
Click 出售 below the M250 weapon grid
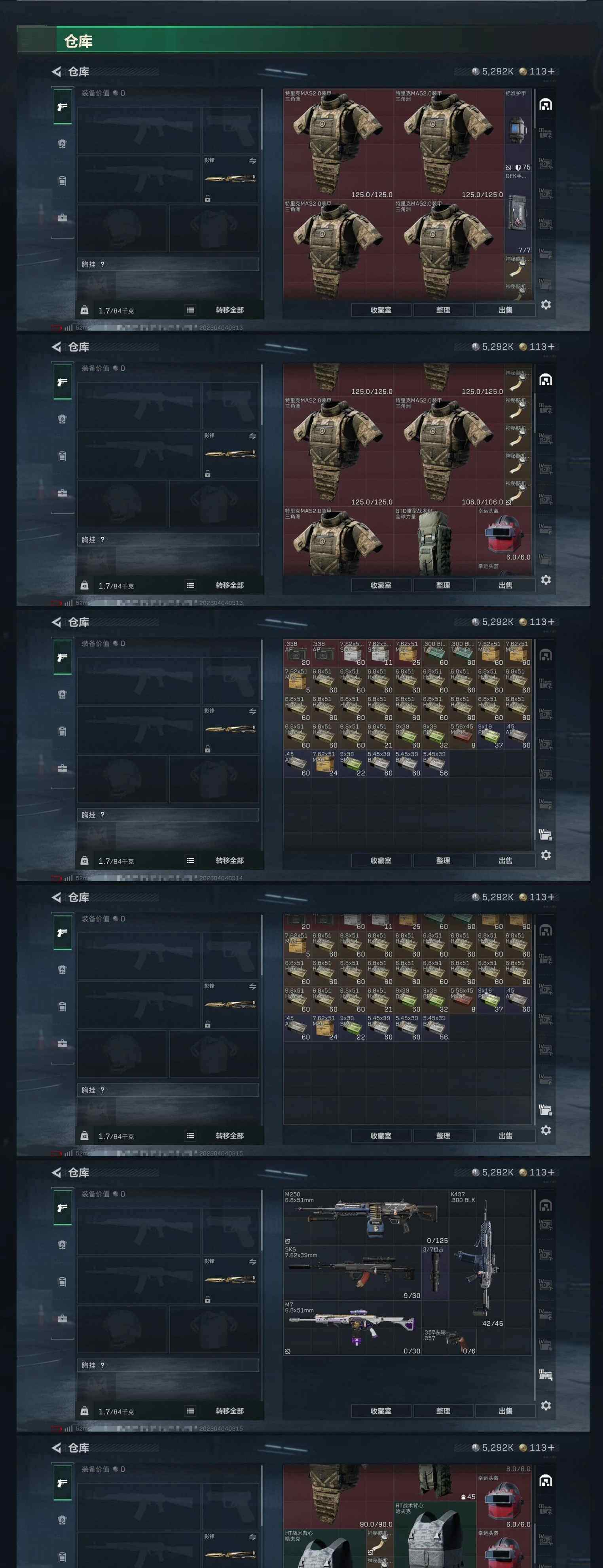[x=505, y=1410]
